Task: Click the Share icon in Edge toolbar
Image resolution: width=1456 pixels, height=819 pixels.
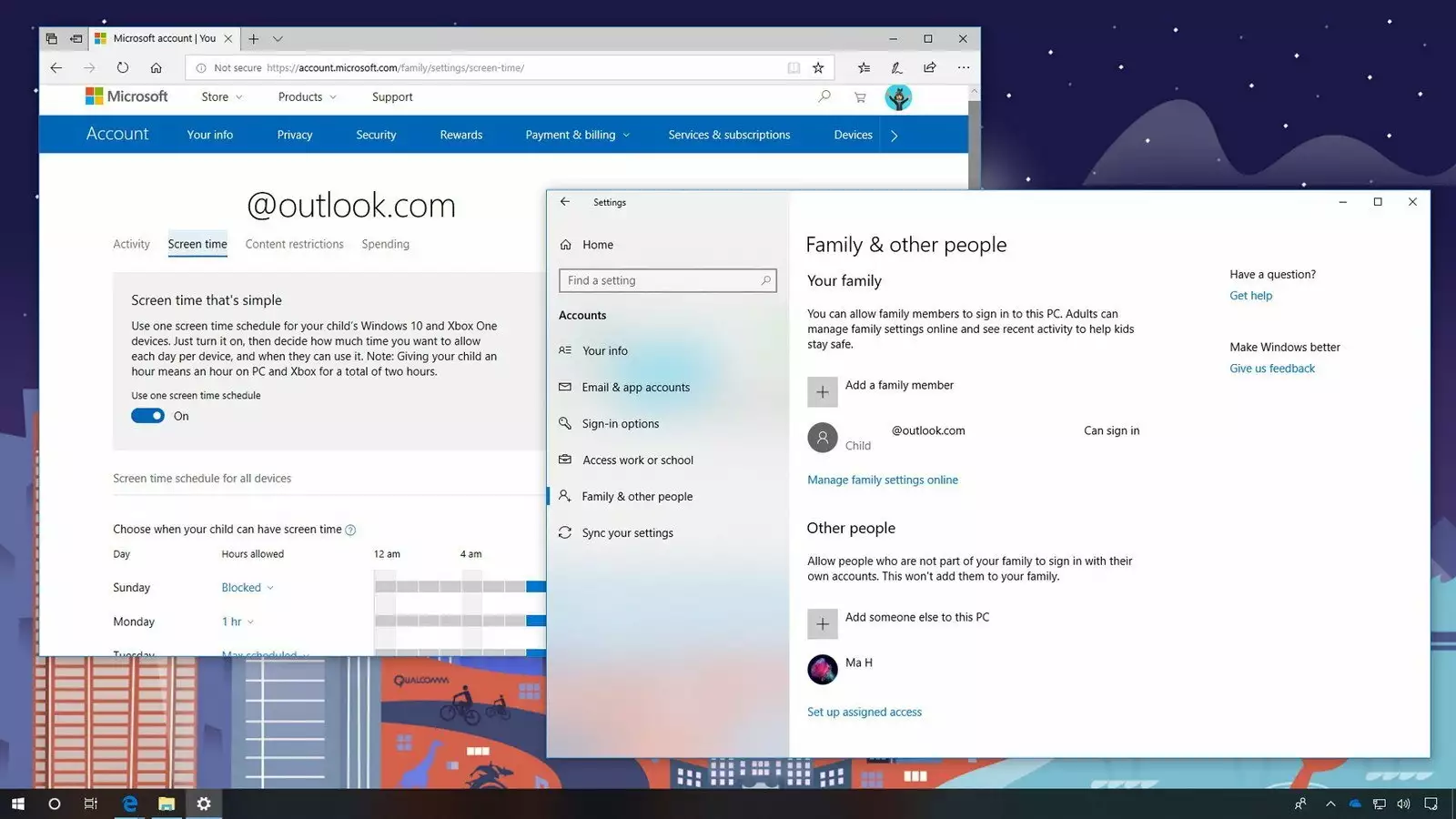Action: click(930, 67)
